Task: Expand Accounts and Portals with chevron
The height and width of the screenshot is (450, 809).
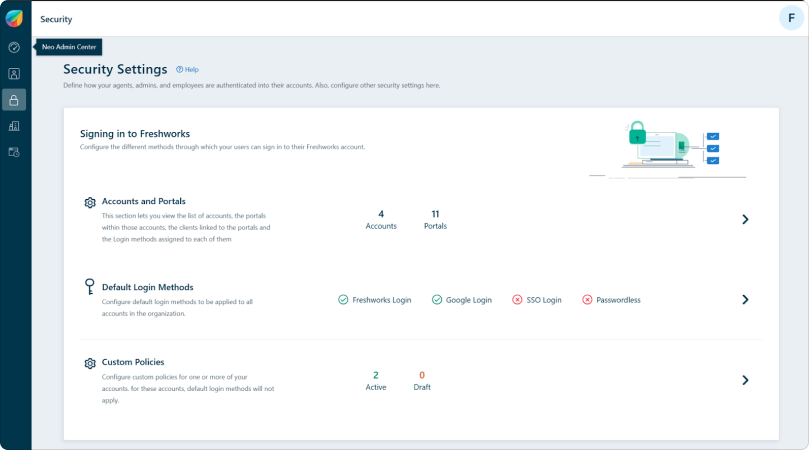Action: click(x=745, y=219)
